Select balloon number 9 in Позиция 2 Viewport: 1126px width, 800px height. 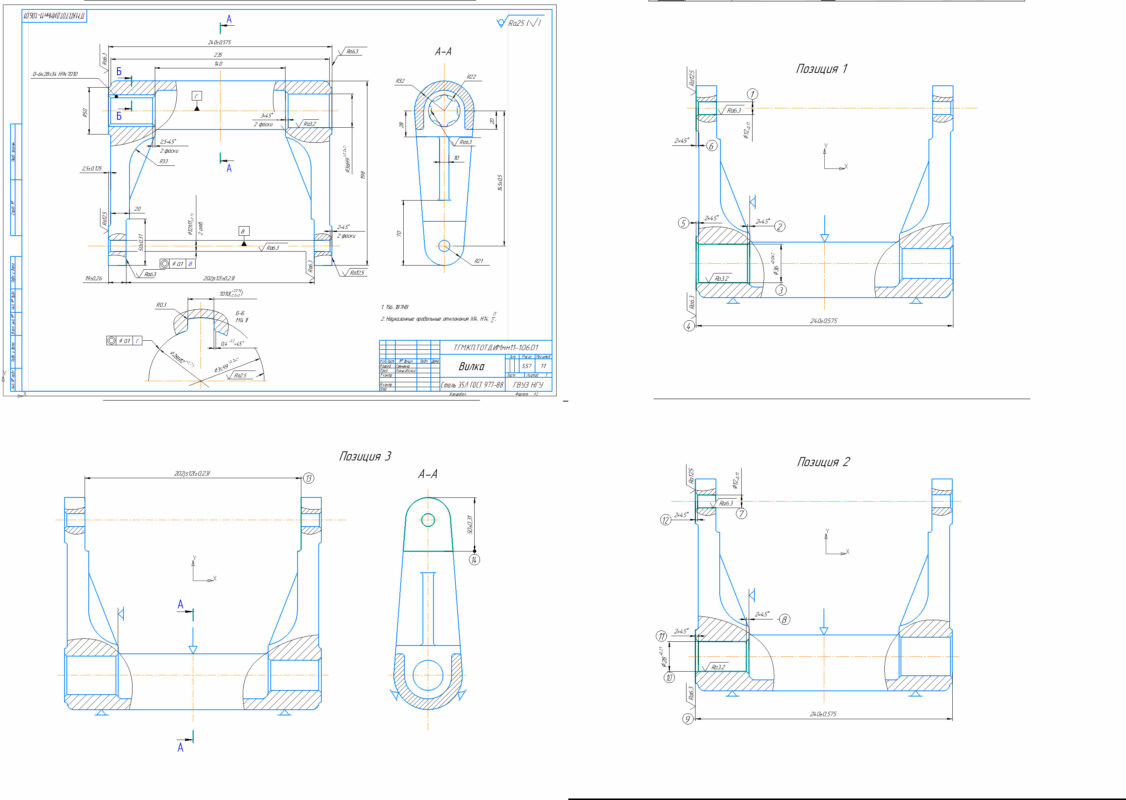pos(688,718)
